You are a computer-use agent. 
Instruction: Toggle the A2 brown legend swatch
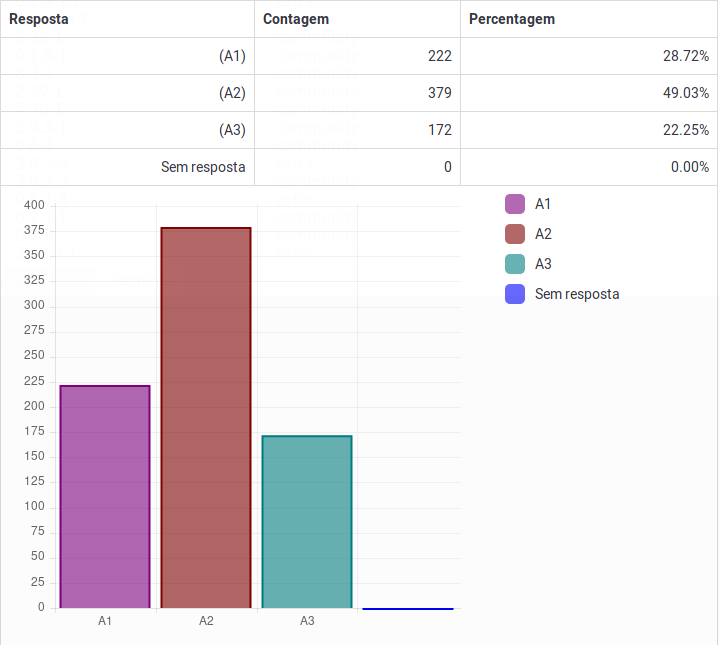click(x=515, y=234)
